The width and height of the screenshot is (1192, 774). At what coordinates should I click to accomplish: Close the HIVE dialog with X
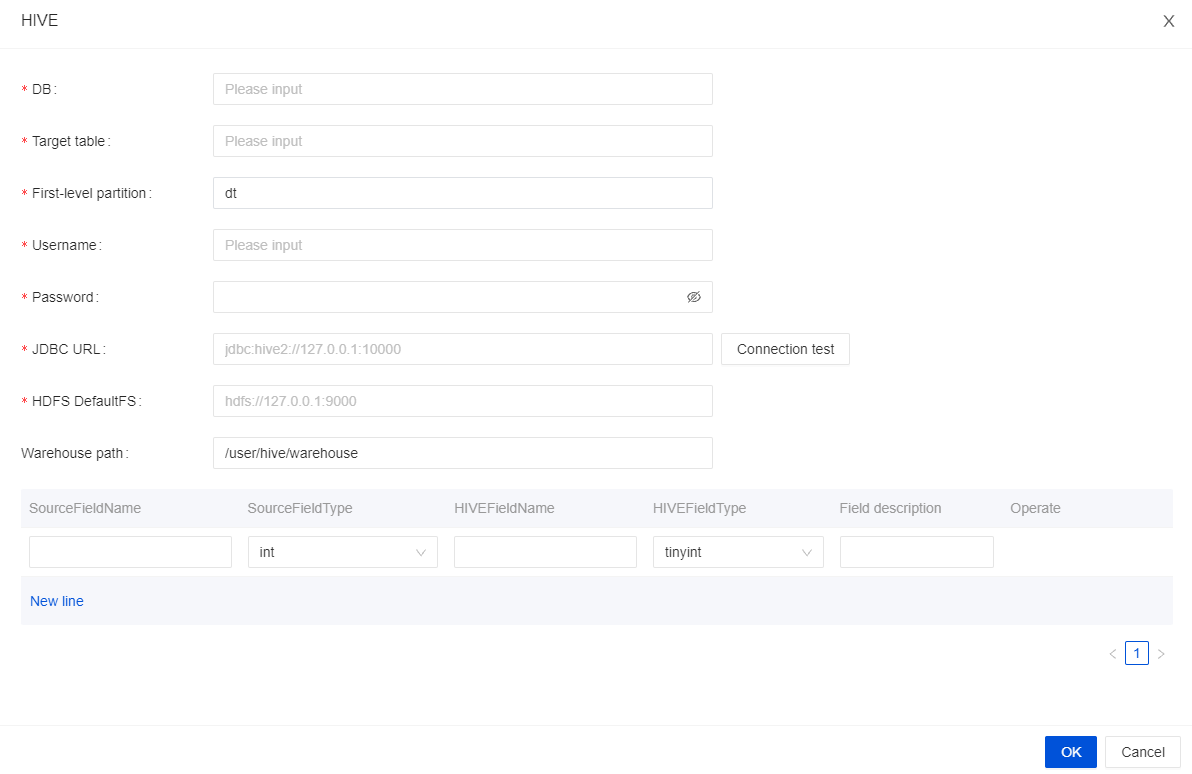click(1168, 21)
